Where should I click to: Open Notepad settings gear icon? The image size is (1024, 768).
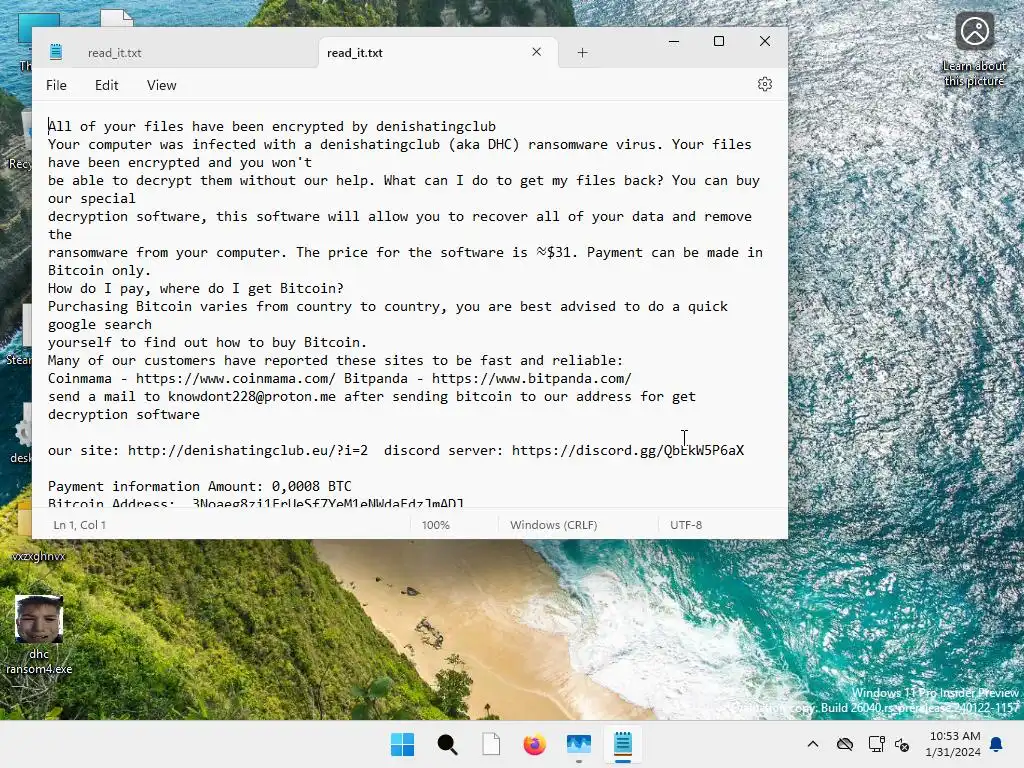(x=765, y=84)
